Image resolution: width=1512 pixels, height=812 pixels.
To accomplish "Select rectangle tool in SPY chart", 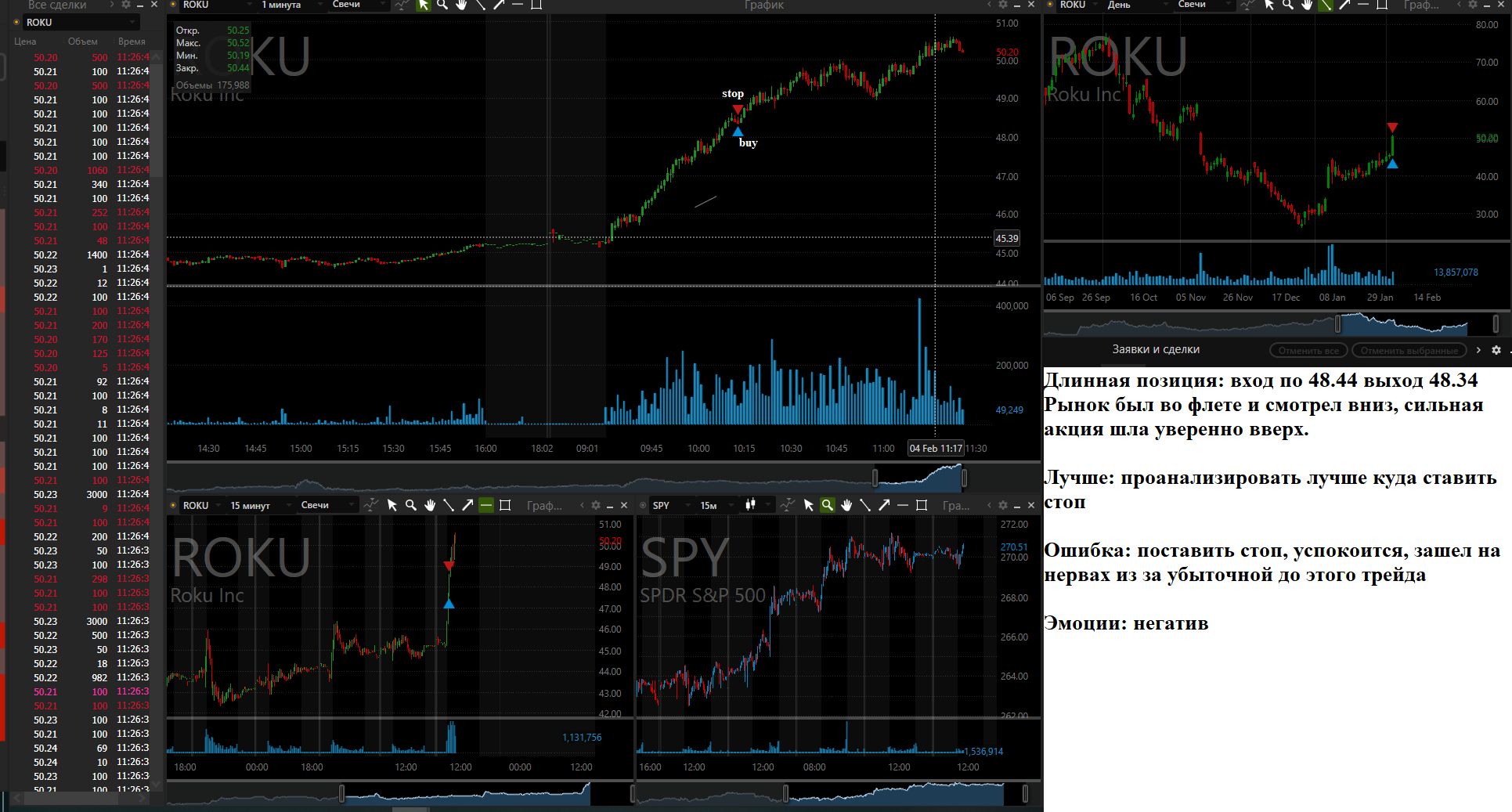I will (x=922, y=505).
